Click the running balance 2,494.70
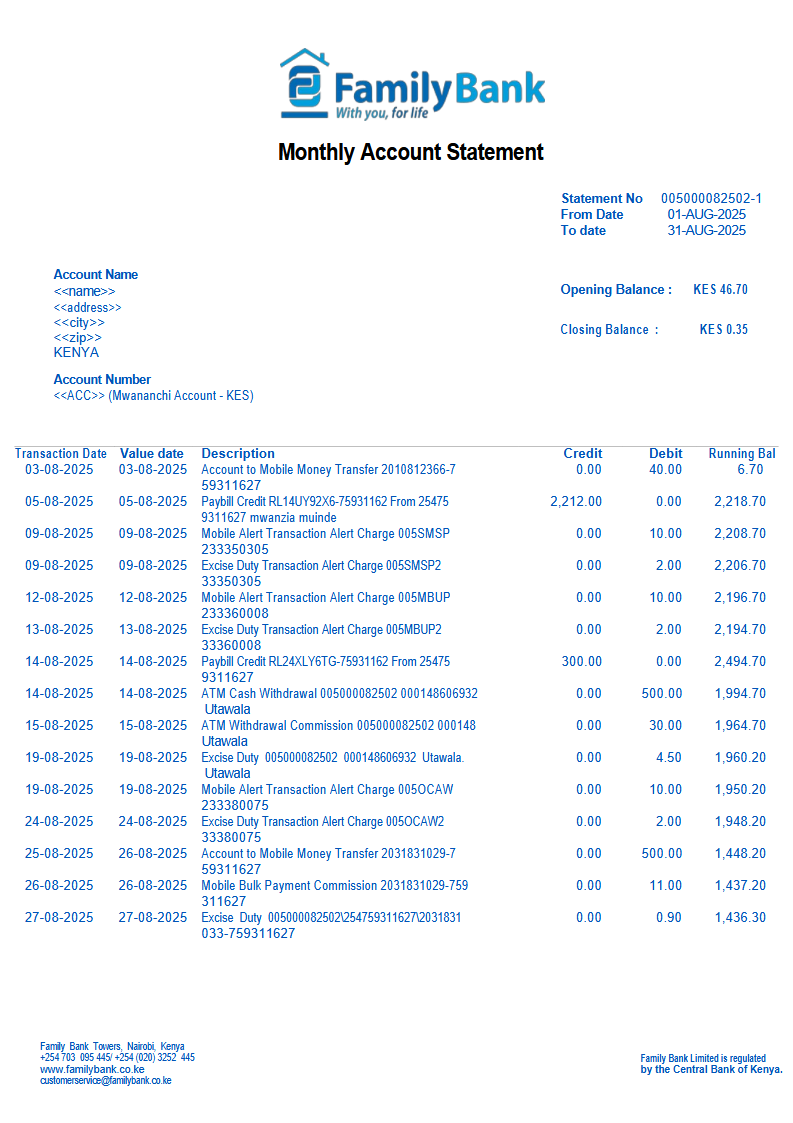The height and width of the screenshot is (1123, 793). click(739, 661)
